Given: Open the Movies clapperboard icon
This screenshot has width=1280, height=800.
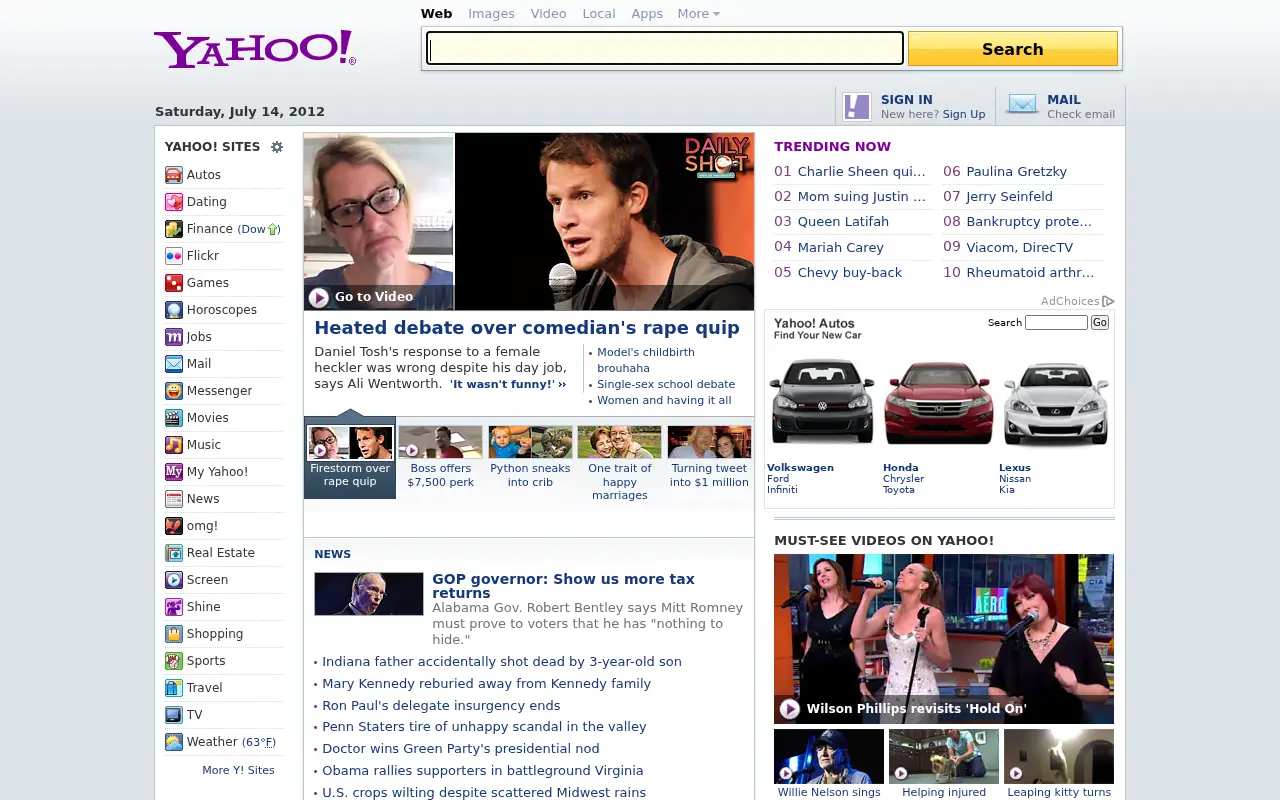Looking at the screenshot, I should [174, 418].
